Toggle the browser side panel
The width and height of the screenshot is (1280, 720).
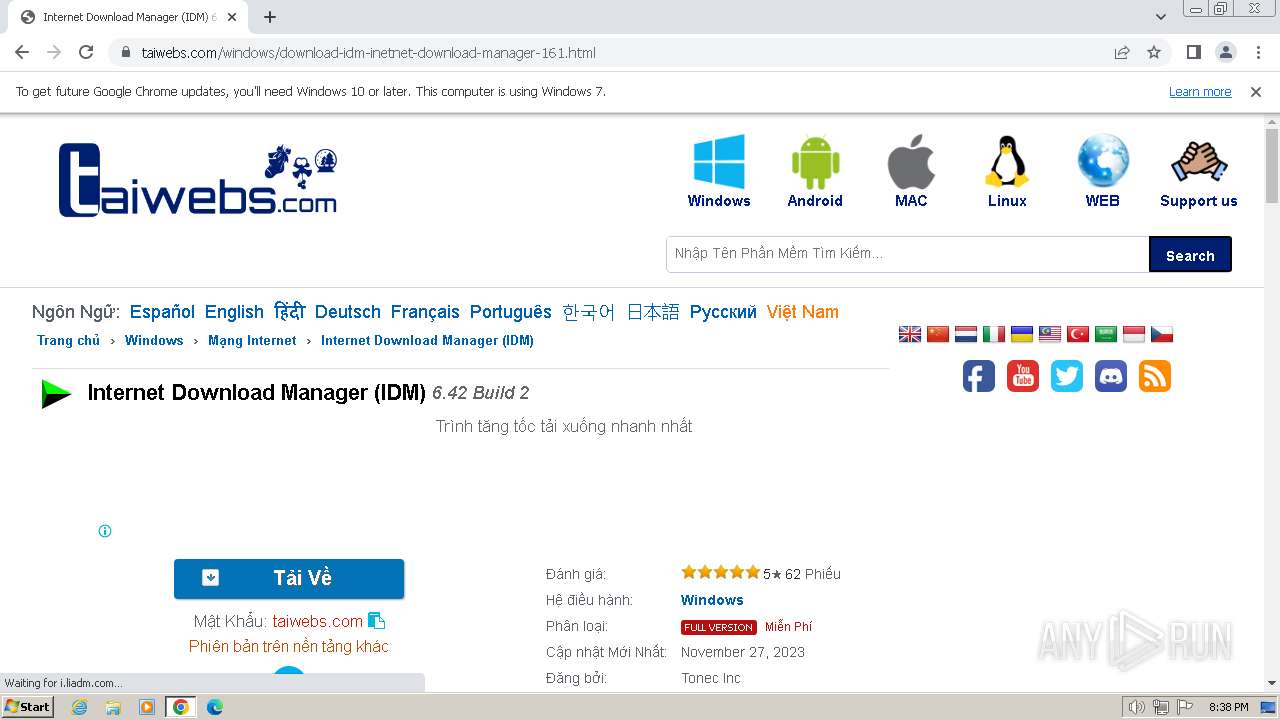1193,52
